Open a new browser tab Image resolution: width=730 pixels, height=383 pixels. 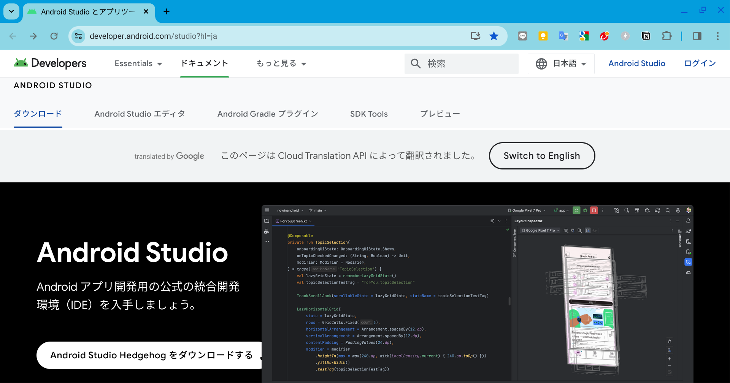click(166, 12)
